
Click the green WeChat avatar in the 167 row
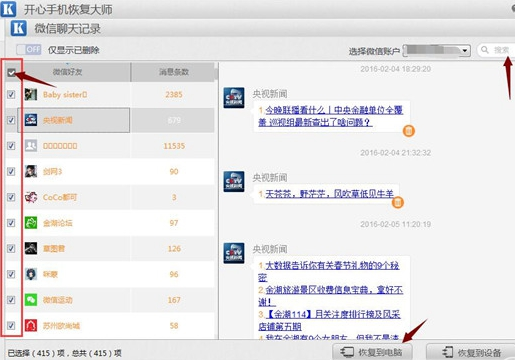(x=31, y=300)
